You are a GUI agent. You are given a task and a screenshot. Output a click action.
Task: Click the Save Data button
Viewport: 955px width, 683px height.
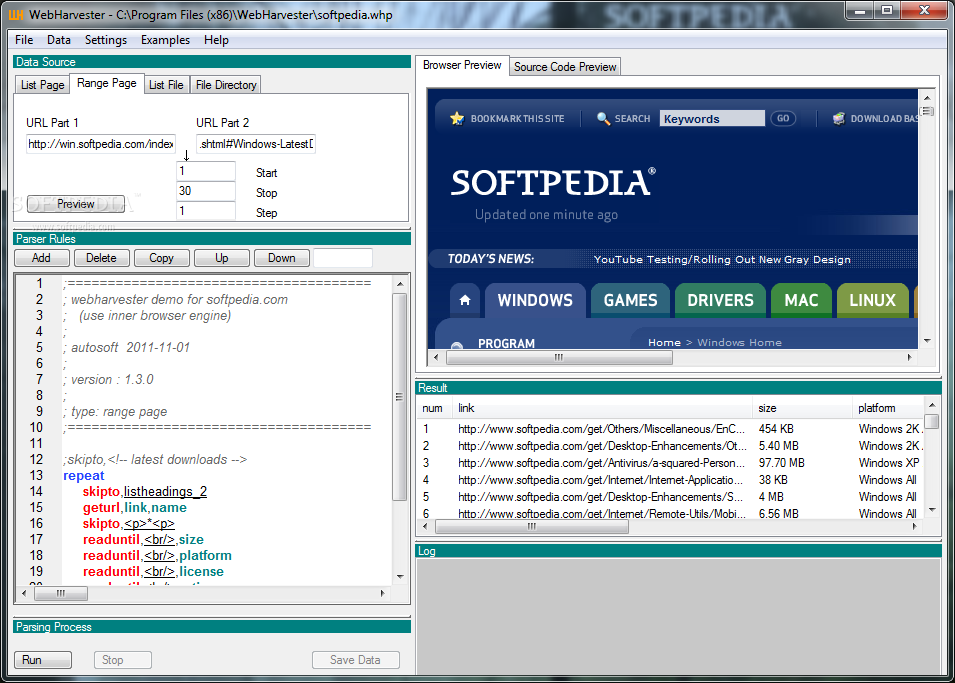point(356,660)
